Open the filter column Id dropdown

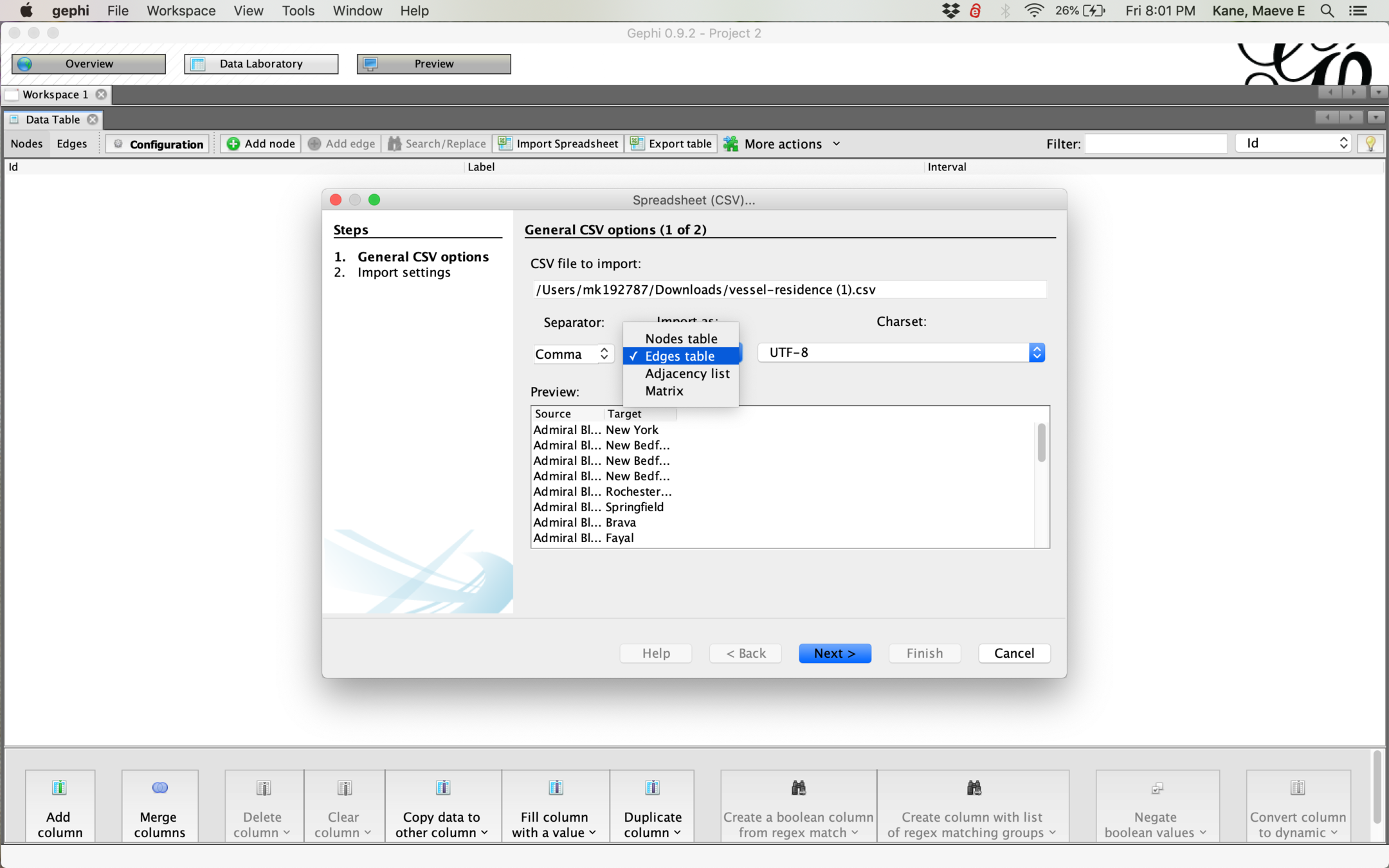point(1293,143)
